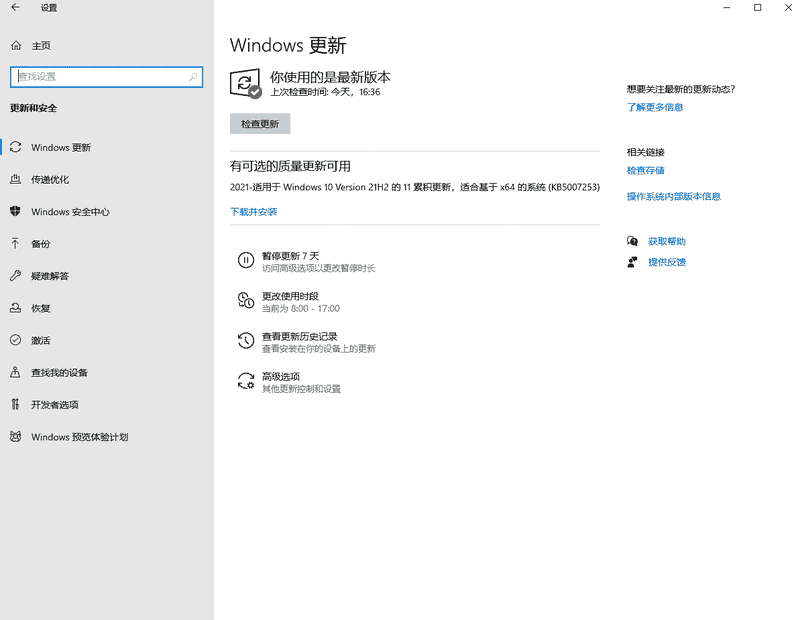
Task: Click the 疑难解答 wrench icon
Action: (16, 276)
